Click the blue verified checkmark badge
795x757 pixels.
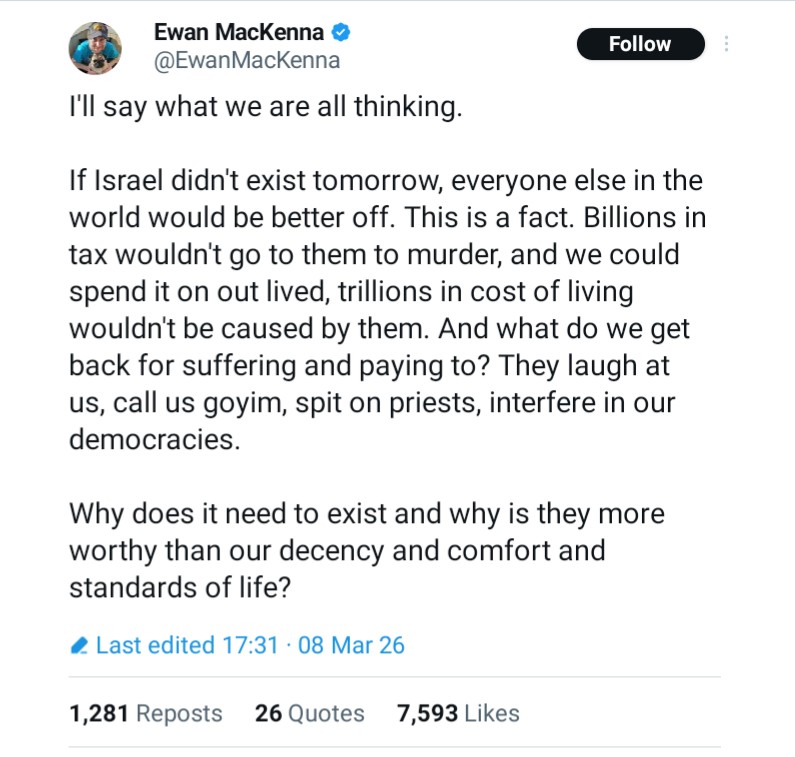pos(342,33)
